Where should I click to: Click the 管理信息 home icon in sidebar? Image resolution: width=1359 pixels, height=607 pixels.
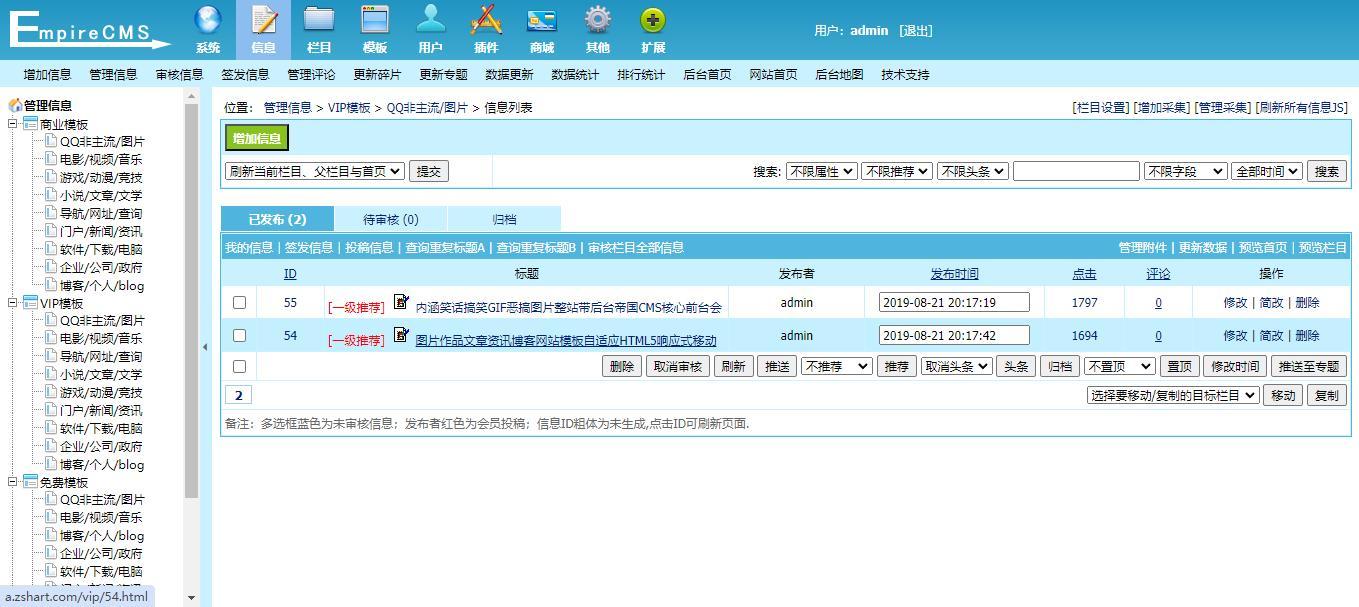(x=15, y=105)
